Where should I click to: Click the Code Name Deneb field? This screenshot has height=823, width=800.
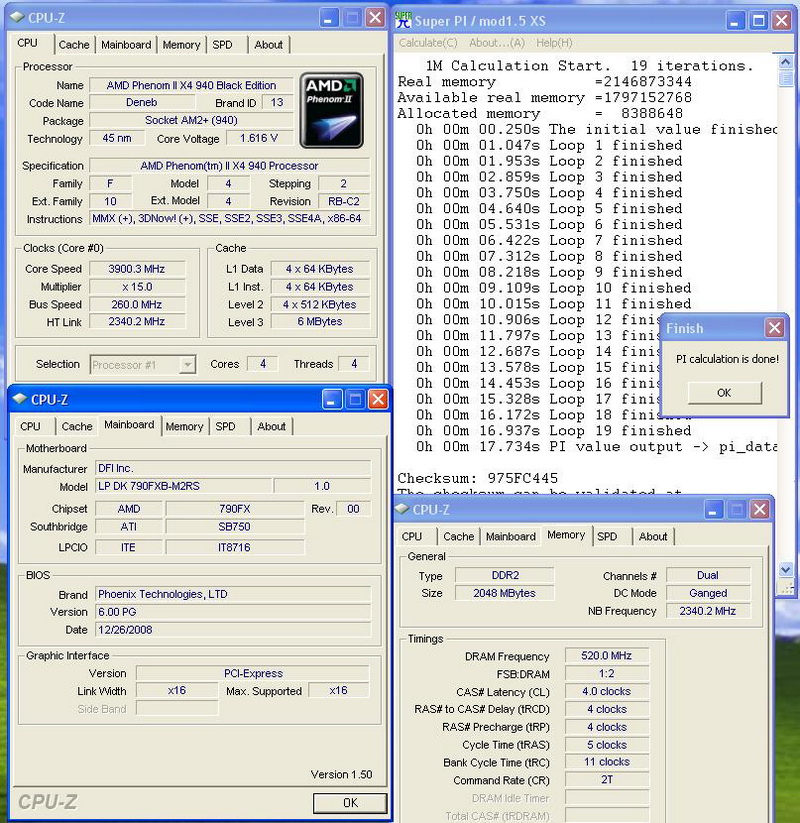[x=142, y=103]
